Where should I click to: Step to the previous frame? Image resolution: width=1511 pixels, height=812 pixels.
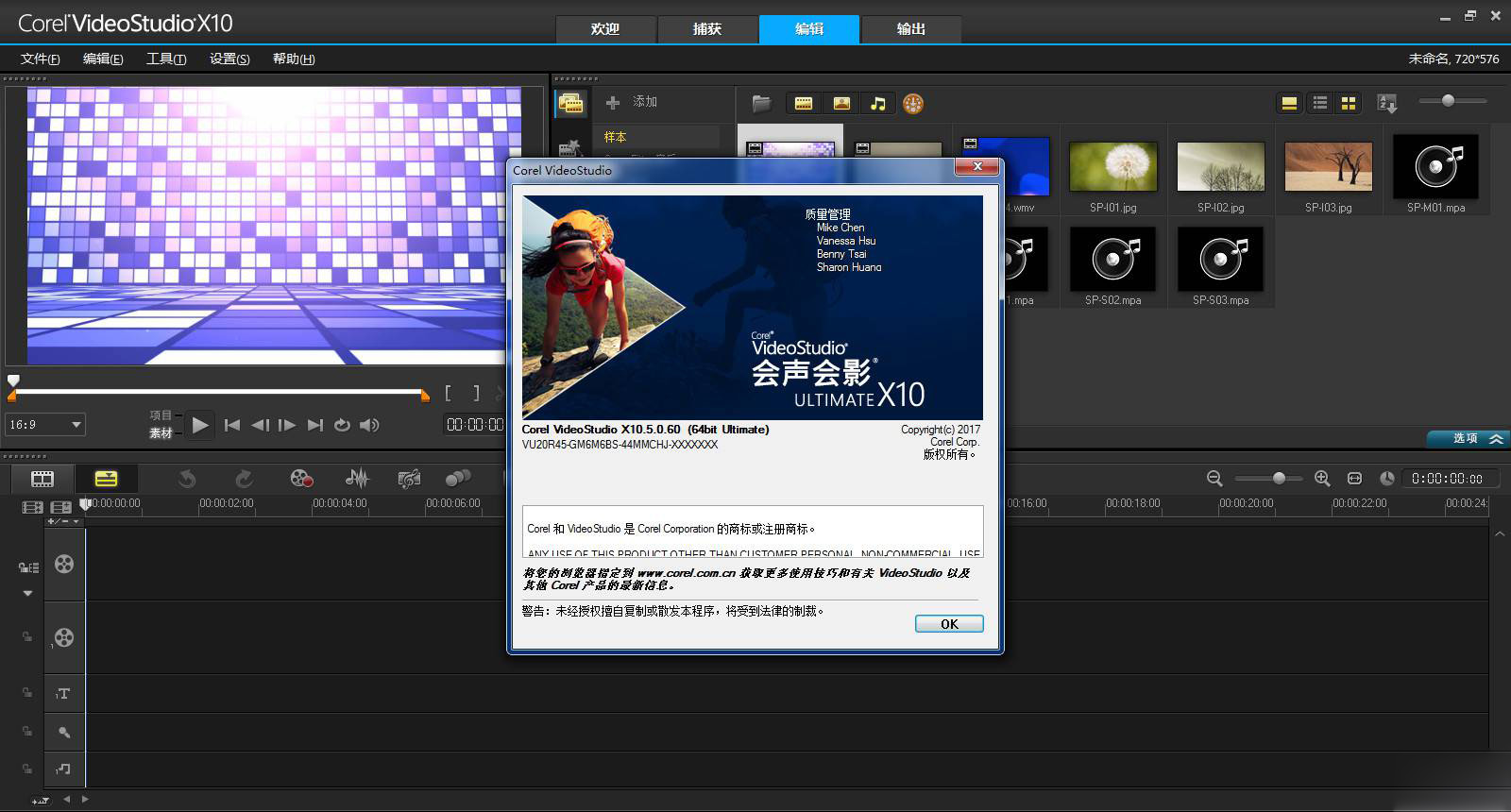tap(261, 425)
